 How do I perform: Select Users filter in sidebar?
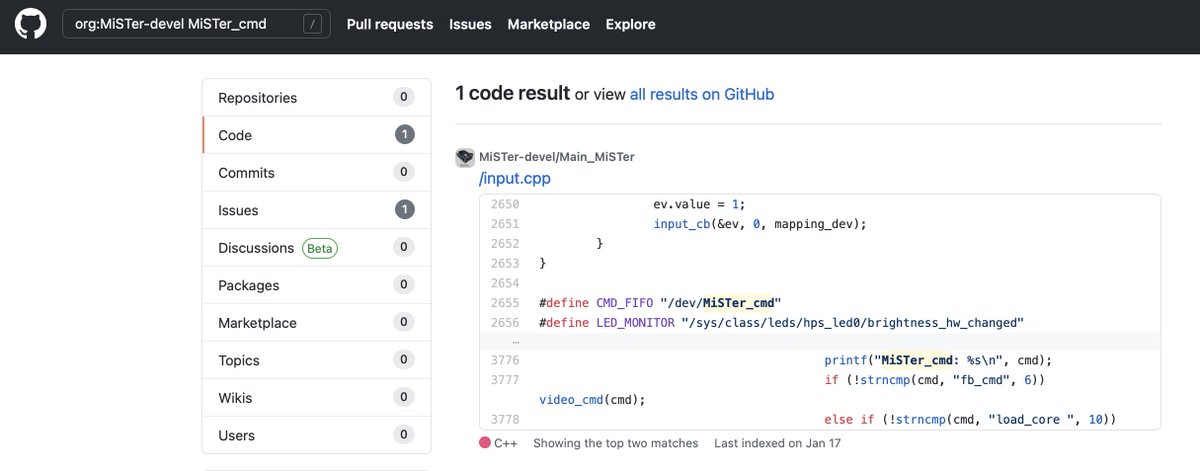pyautogui.click(x=316, y=435)
